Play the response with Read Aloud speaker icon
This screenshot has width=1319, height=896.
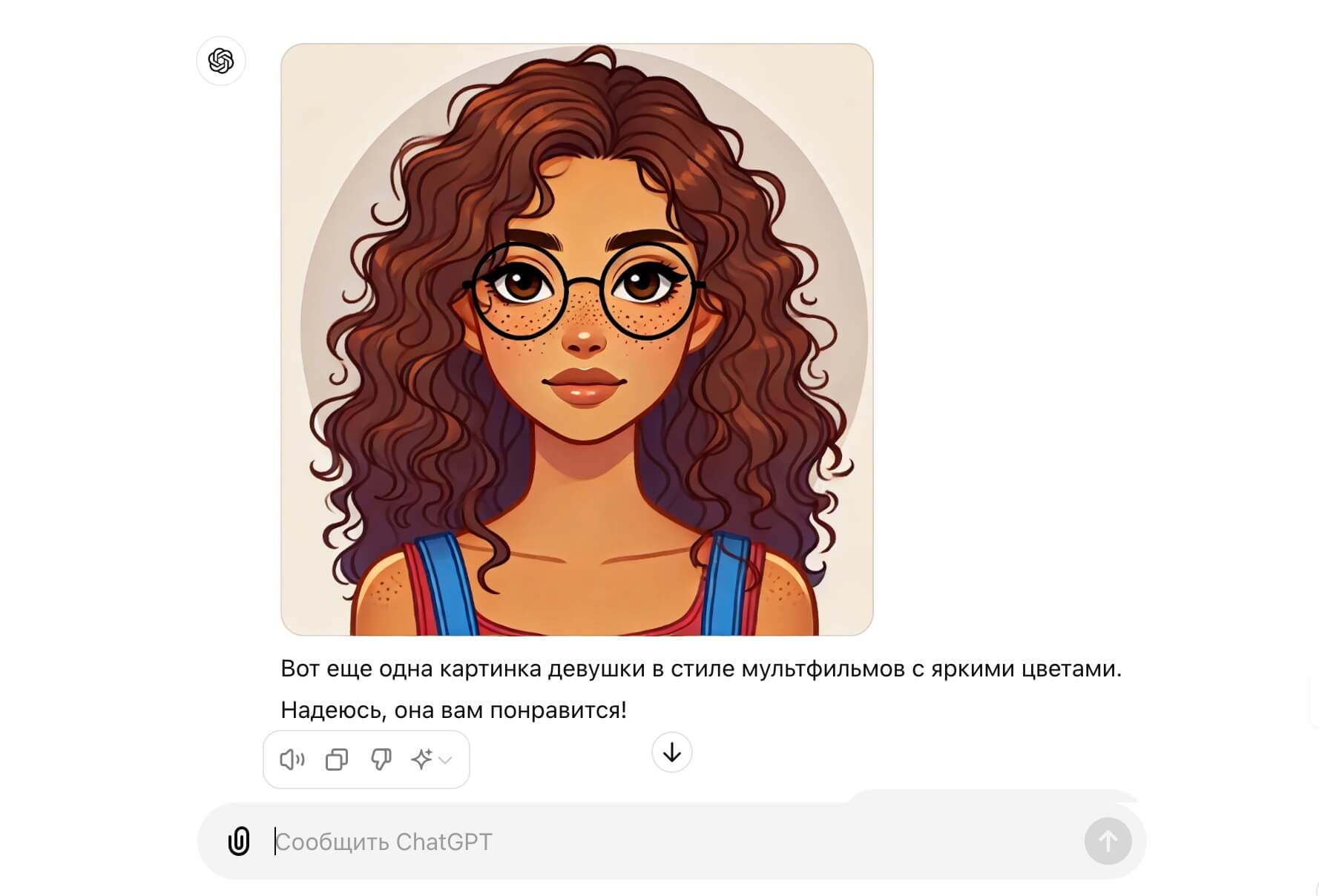292,760
